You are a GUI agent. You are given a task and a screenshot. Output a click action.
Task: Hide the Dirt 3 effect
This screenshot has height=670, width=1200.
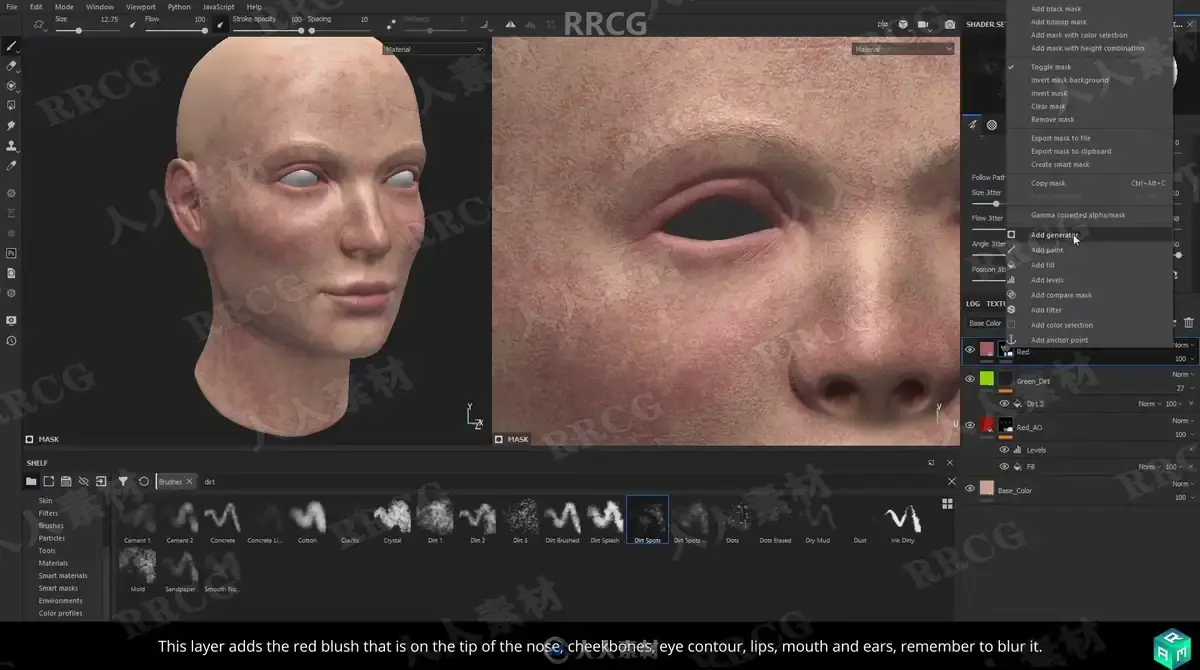pyautogui.click(x=1004, y=404)
